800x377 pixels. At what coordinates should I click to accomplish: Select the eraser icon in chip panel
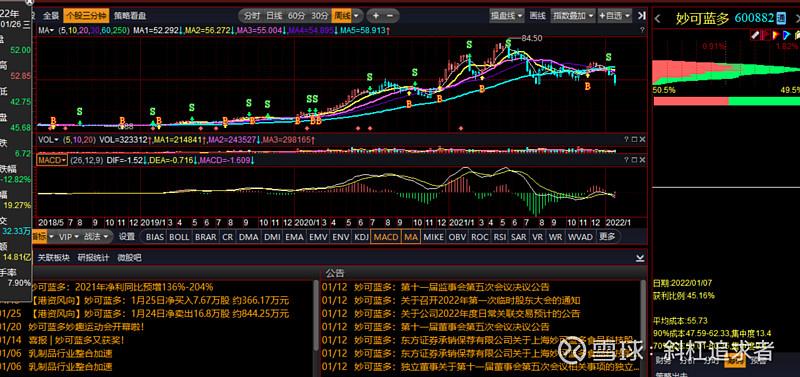(756, 35)
